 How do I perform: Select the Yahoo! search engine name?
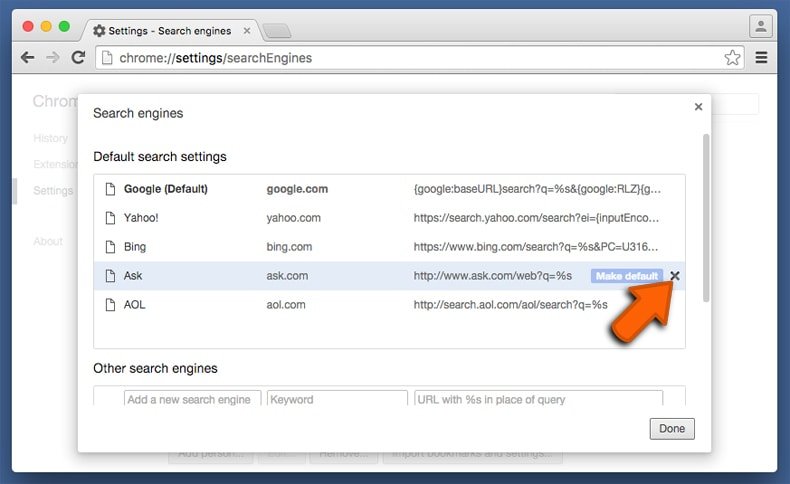[x=141, y=218]
